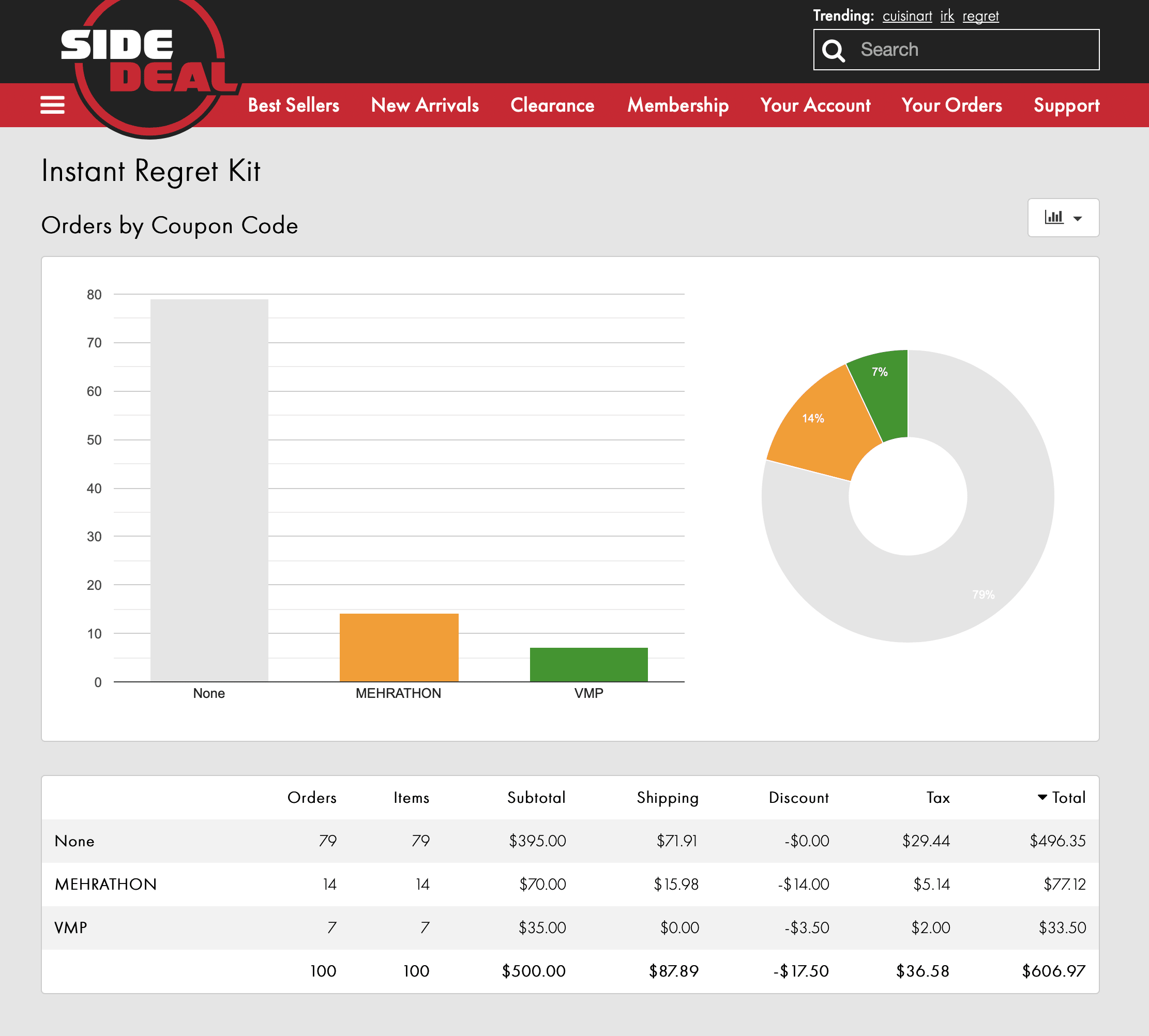The height and width of the screenshot is (1036, 1149).
Task: Open the cuisinart trending link
Action: point(906,16)
